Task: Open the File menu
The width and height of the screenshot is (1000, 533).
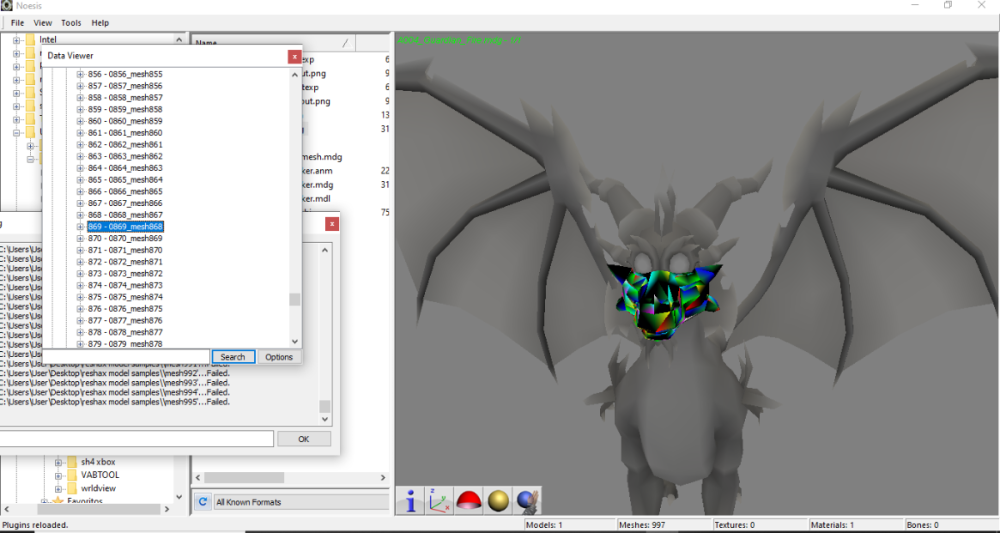Action: point(17,22)
